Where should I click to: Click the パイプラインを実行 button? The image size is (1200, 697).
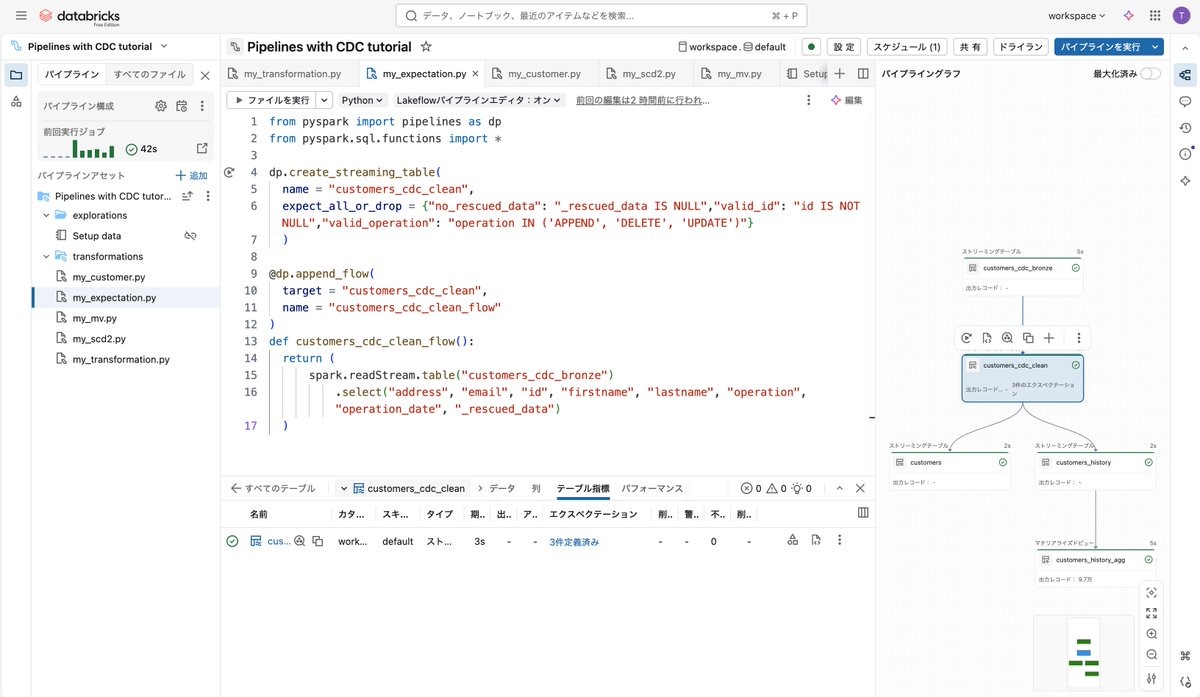[x=1100, y=47]
